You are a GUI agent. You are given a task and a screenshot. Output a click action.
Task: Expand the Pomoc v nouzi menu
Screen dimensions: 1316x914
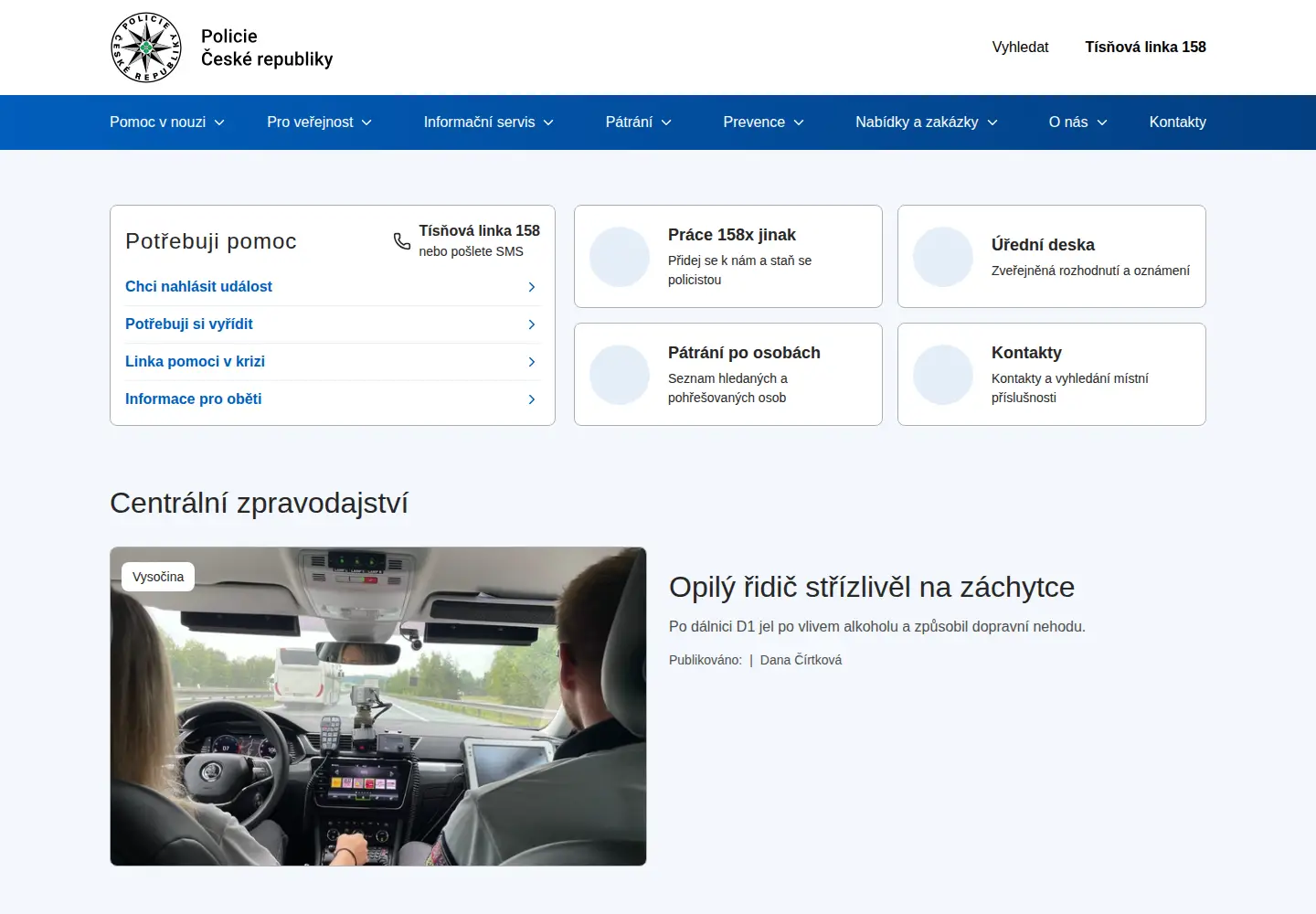167,122
